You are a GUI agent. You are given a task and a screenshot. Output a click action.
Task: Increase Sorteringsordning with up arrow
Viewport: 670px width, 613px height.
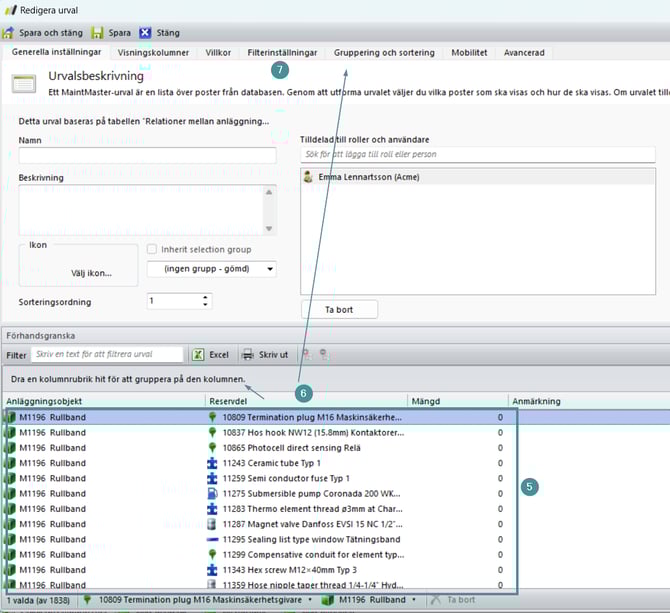click(206, 297)
